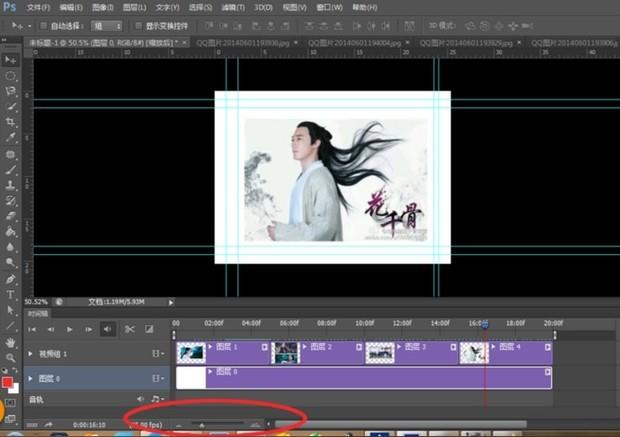Open the filmstrip menu for 图层 0 track

tap(158, 378)
